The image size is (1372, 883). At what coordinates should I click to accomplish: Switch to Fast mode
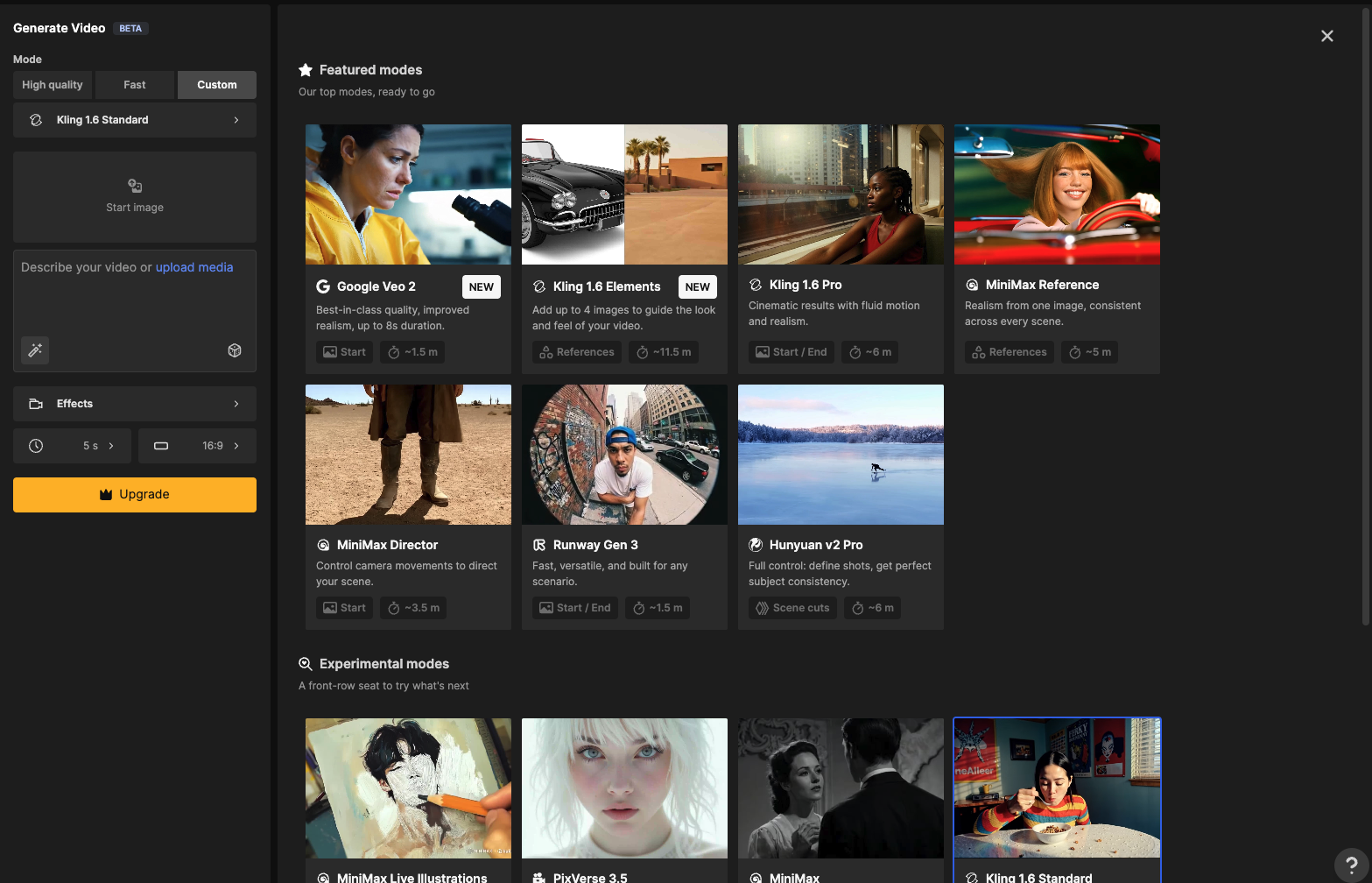[135, 85]
